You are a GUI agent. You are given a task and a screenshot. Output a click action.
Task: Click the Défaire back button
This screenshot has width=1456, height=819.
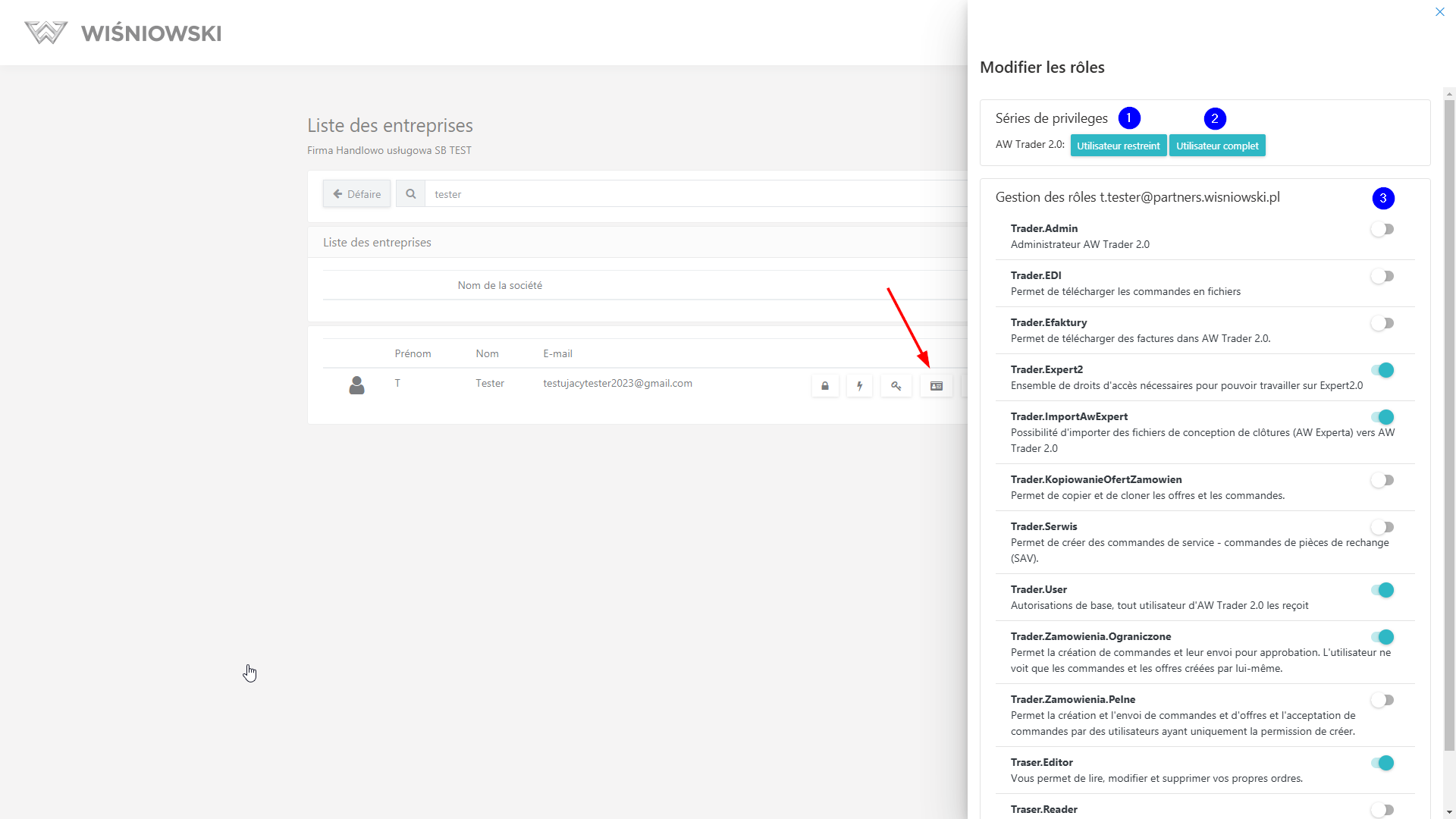pyautogui.click(x=356, y=194)
